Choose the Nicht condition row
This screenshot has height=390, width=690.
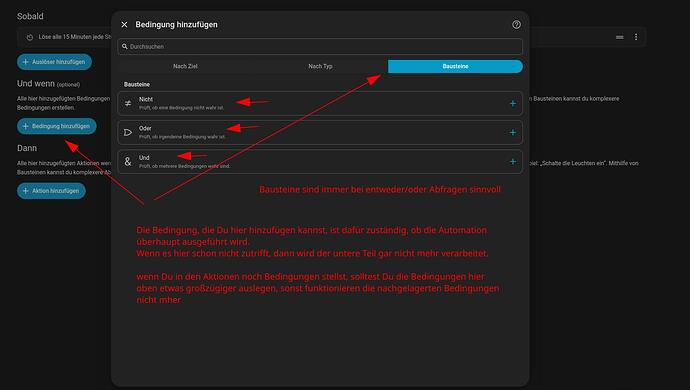pyautogui.click(x=320, y=103)
